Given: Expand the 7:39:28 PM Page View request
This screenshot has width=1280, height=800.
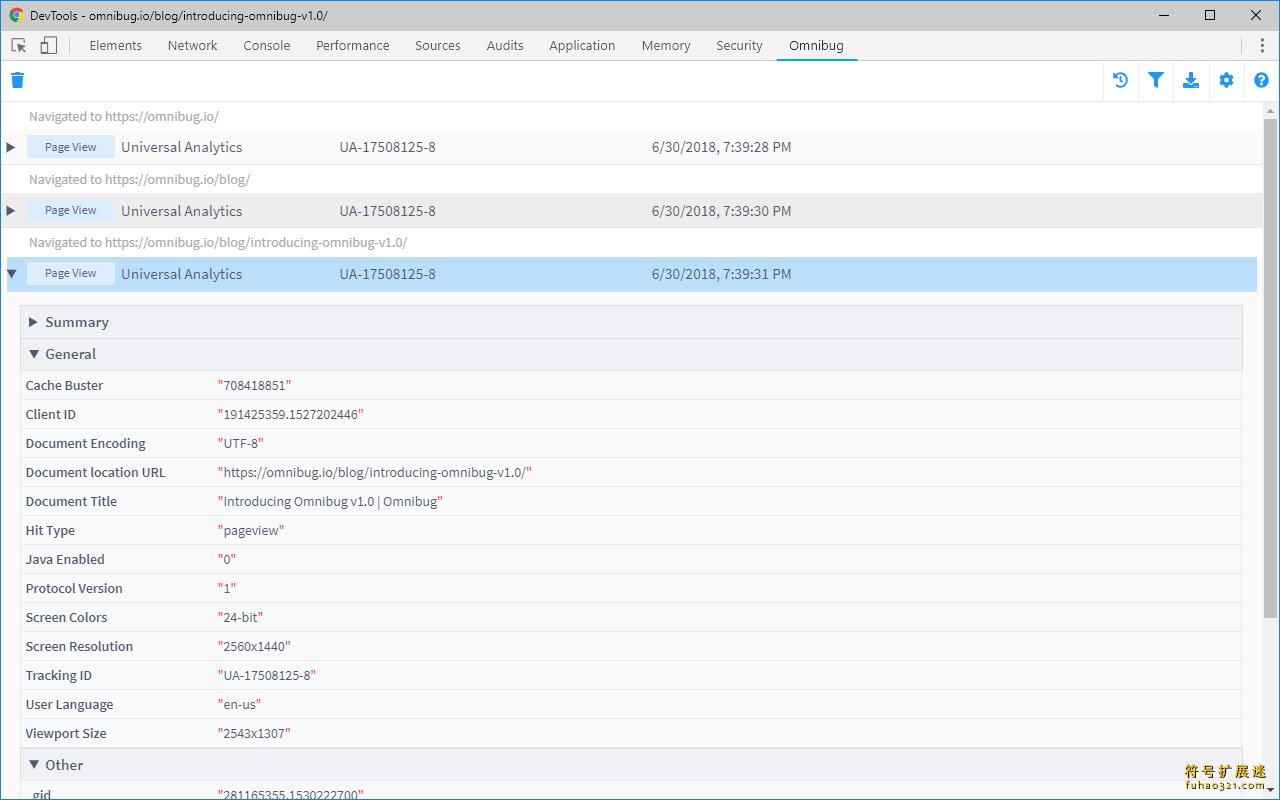Looking at the screenshot, I should (x=11, y=147).
